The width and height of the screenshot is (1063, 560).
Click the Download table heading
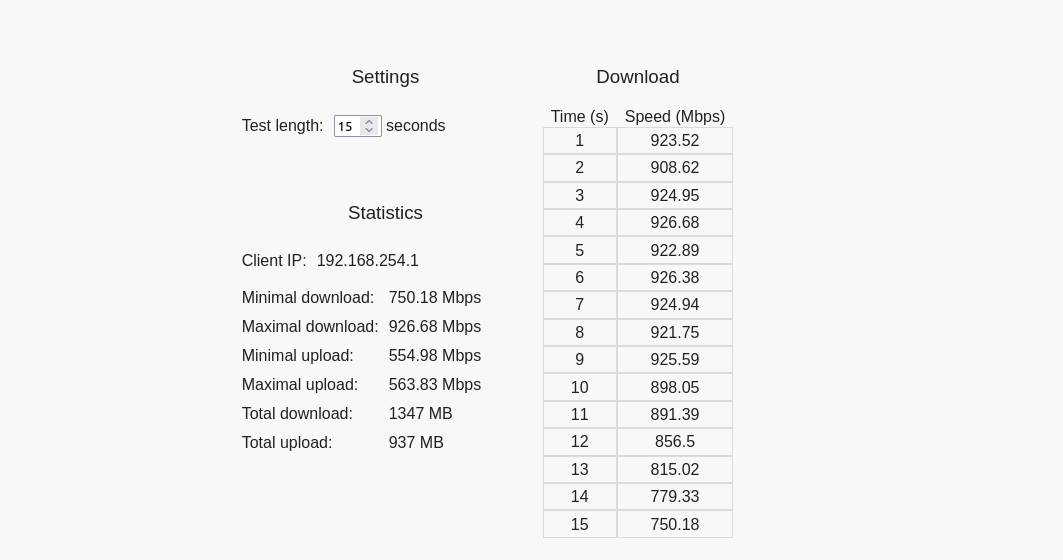(x=638, y=77)
